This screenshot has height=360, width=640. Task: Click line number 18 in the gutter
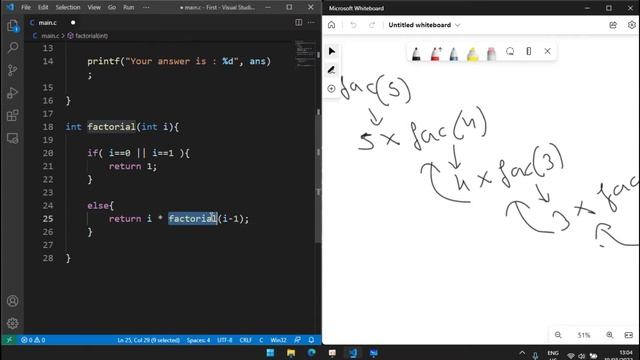tap(48, 127)
